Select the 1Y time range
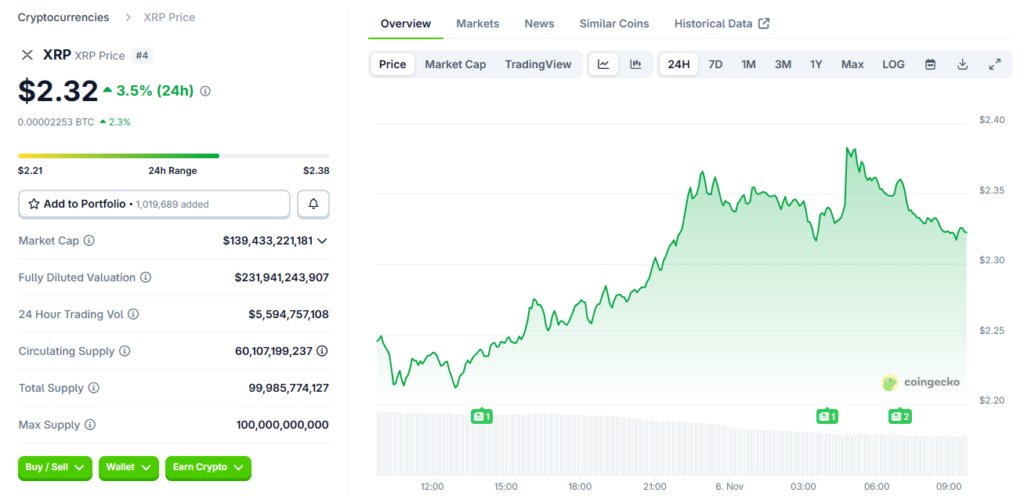The height and width of the screenshot is (496, 1024). pyautogui.click(x=816, y=64)
